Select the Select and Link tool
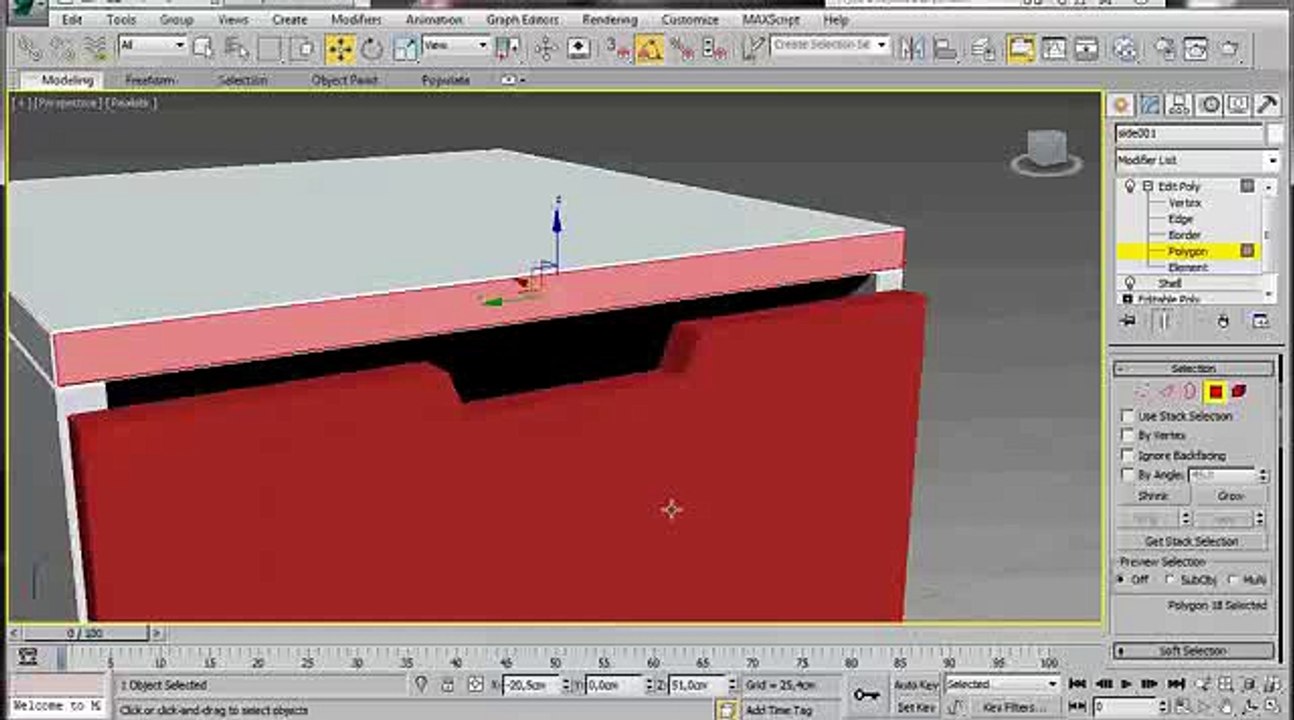This screenshot has height=720, width=1294. click(30, 47)
